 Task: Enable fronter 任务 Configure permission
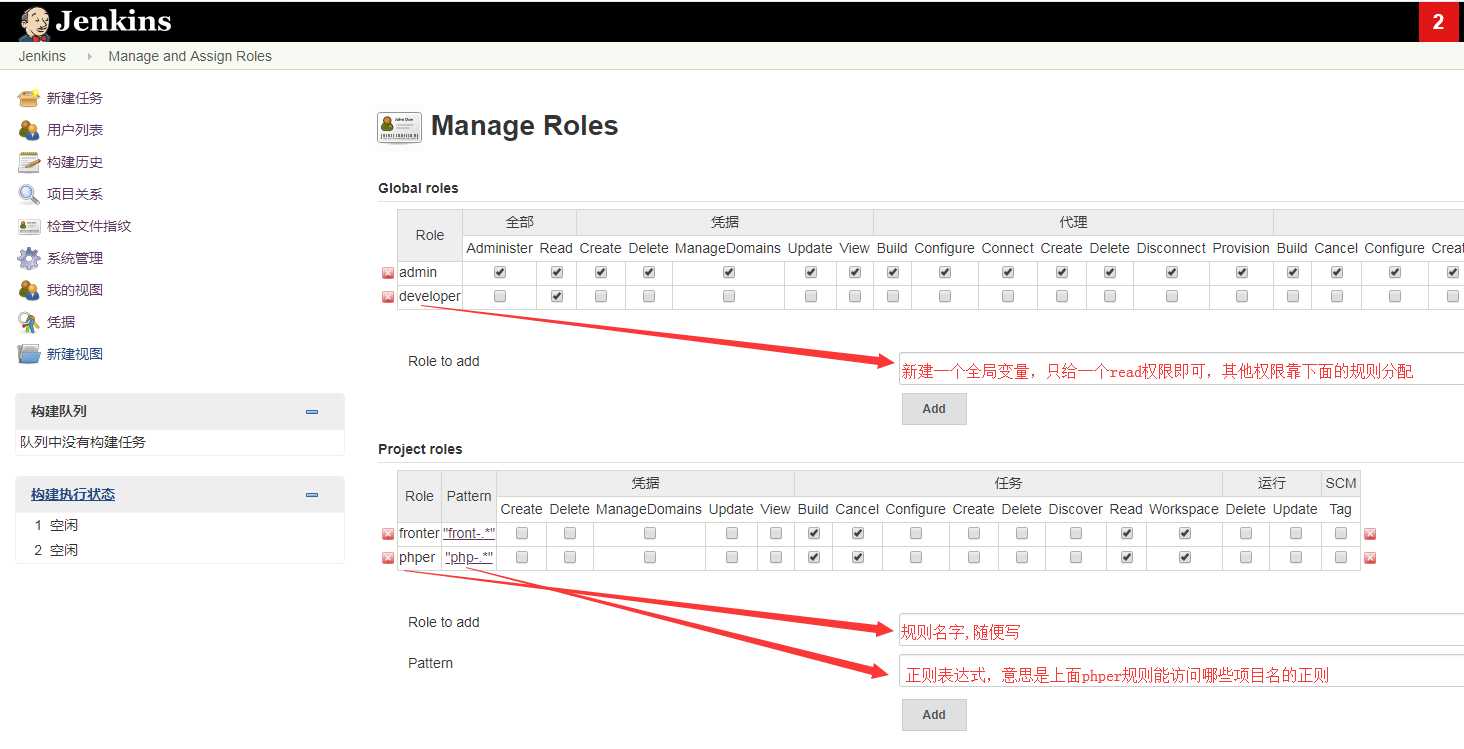click(x=916, y=533)
